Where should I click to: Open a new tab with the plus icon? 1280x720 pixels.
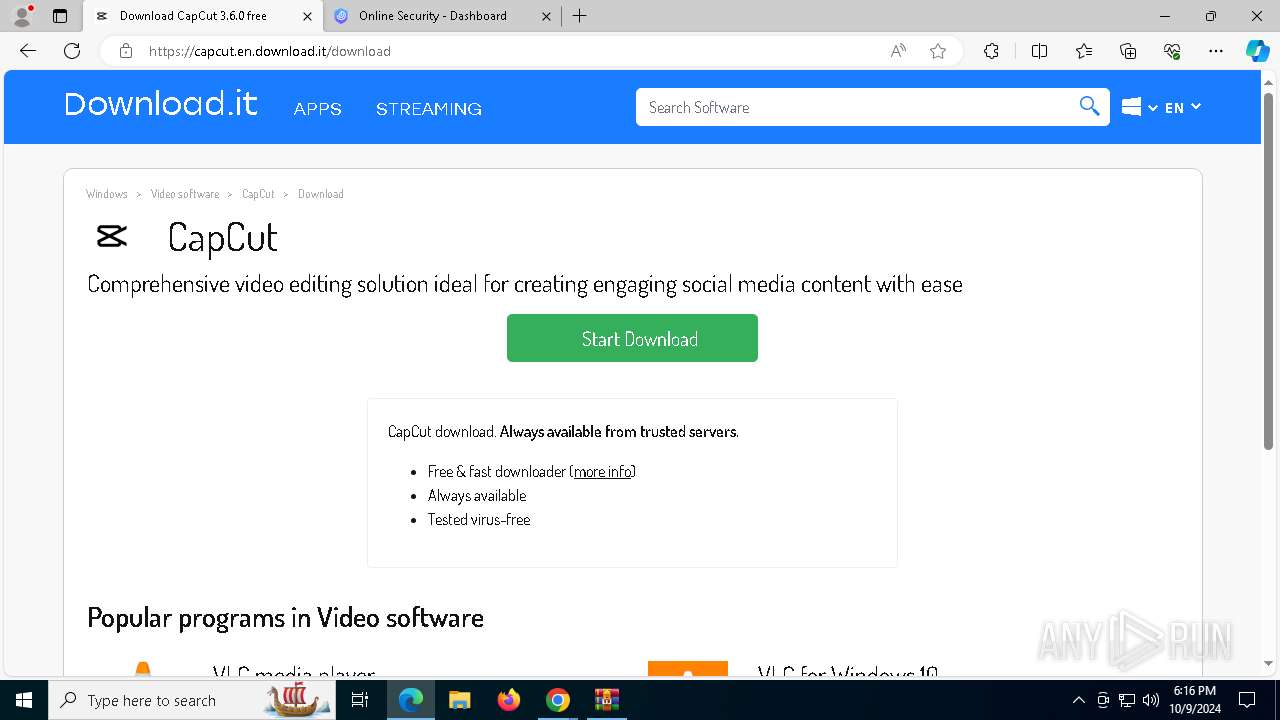tap(580, 16)
